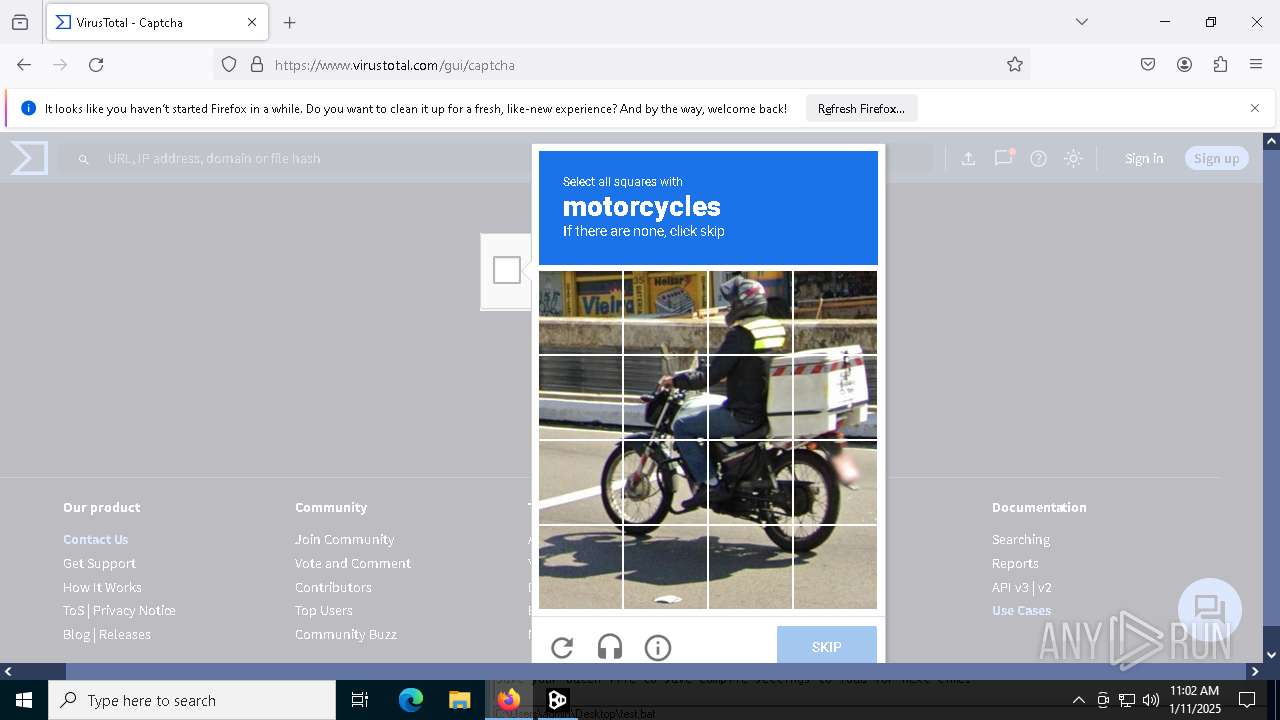Open VirusTotal notifications chat icon
The image size is (1280, 720).
[x=1003, y=158]
